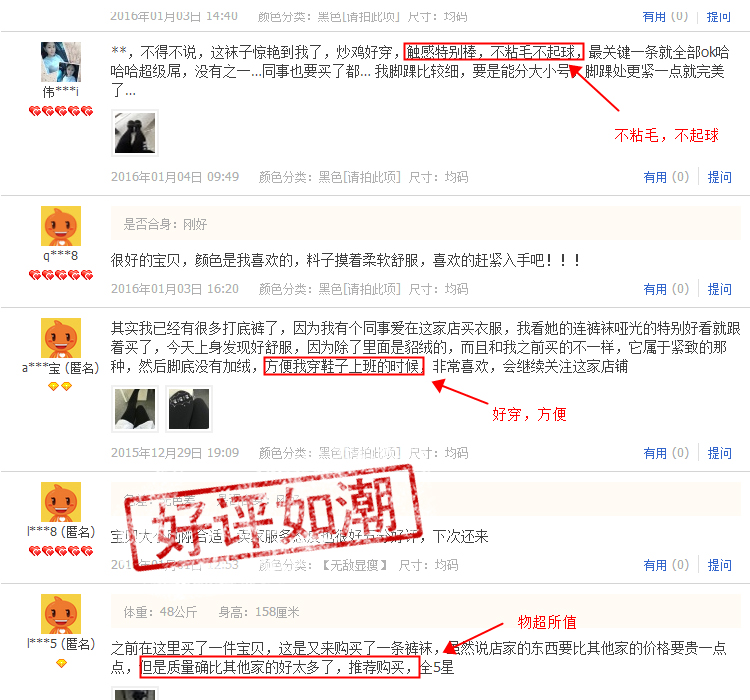This screenshot has height=700, width=750.
Task: Click yellow diamond rating under a***宝
Action: [x=60, y=386]
